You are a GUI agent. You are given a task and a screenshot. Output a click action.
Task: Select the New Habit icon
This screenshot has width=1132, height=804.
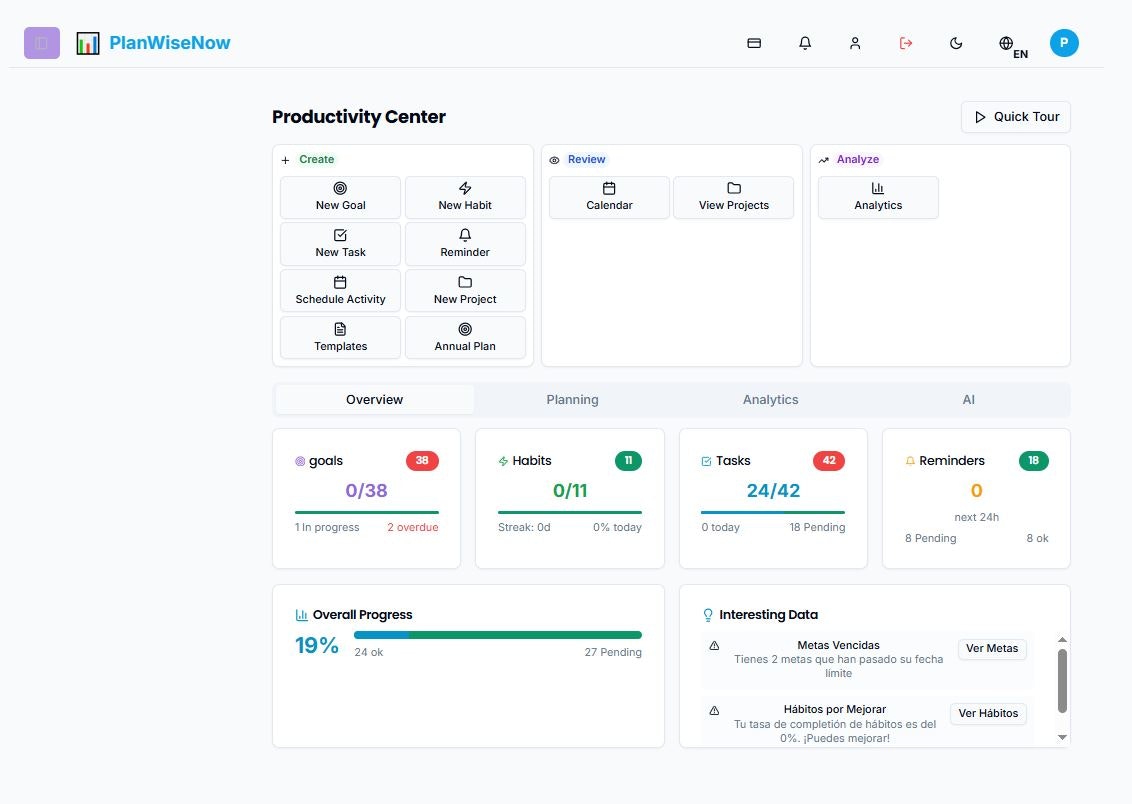[x=464, y=197]
